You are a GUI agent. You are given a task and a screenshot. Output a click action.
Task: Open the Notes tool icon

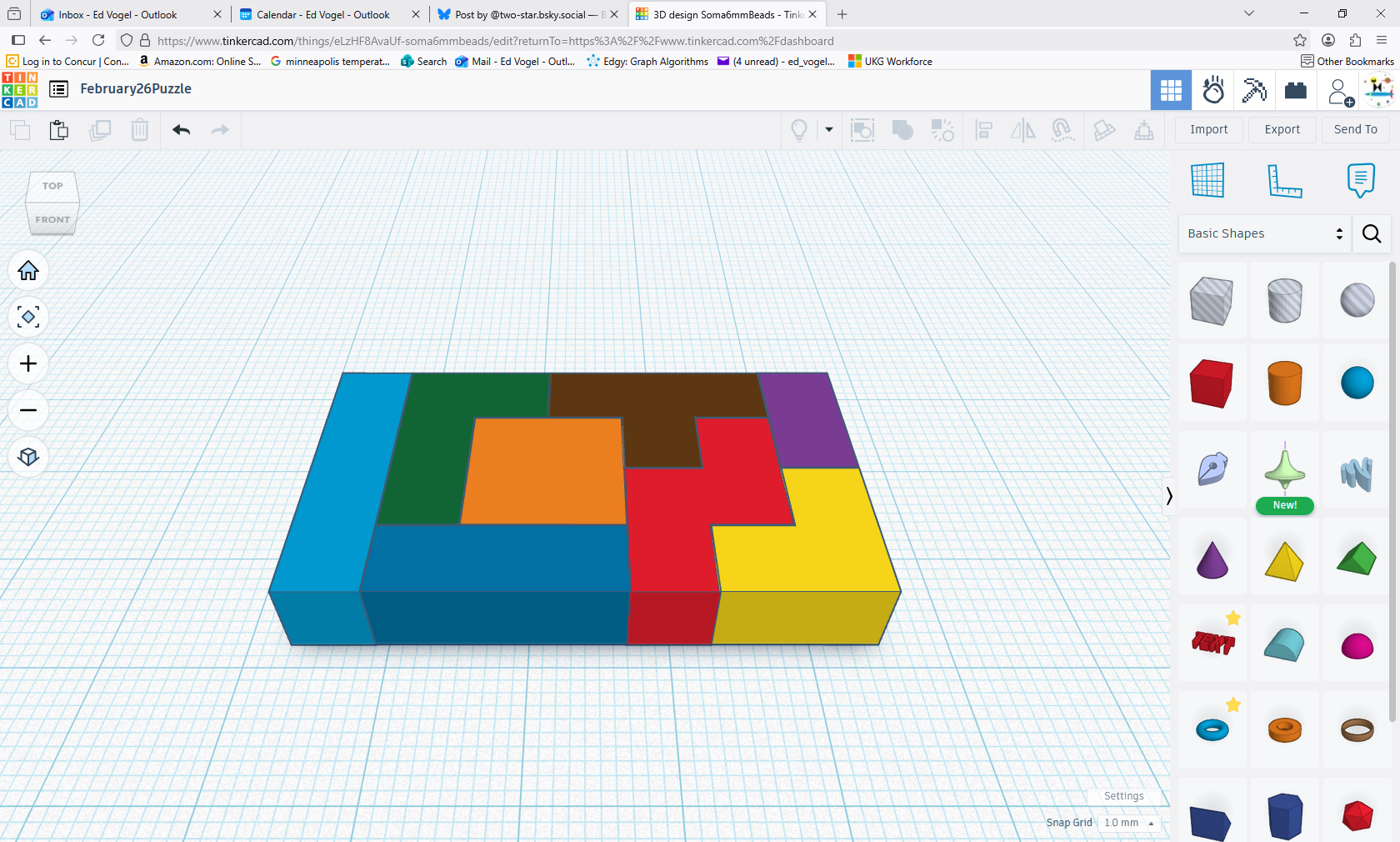1360,180
